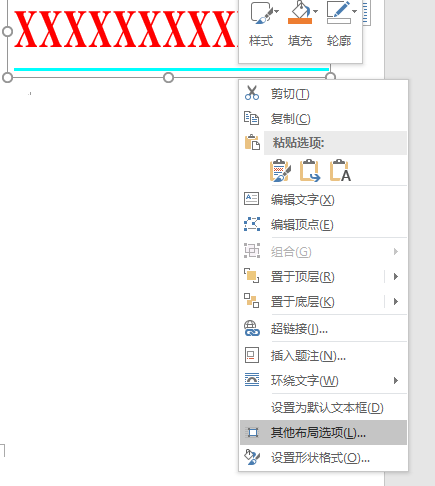Image resolution: width=435 pixels, height=486 pixels.
Task: Click the 复制 copy icon
Action: click(251, 118)
